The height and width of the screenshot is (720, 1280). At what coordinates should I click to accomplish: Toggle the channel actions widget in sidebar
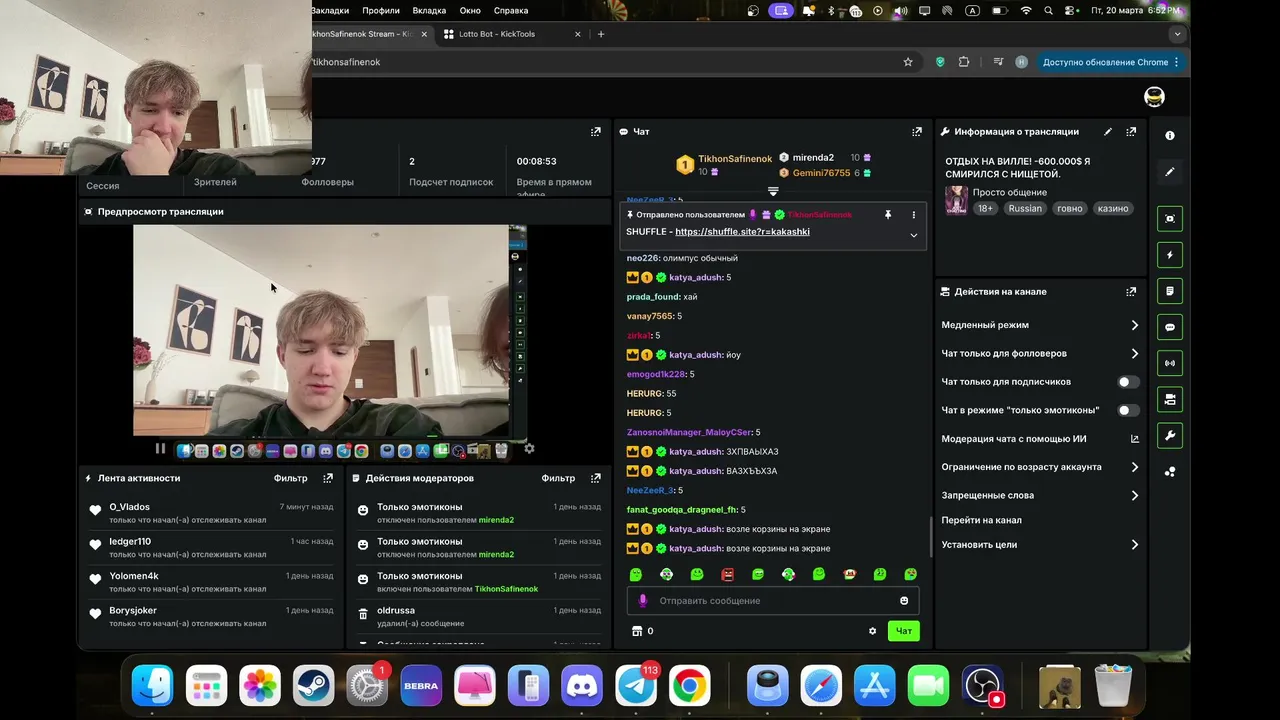1170,399
